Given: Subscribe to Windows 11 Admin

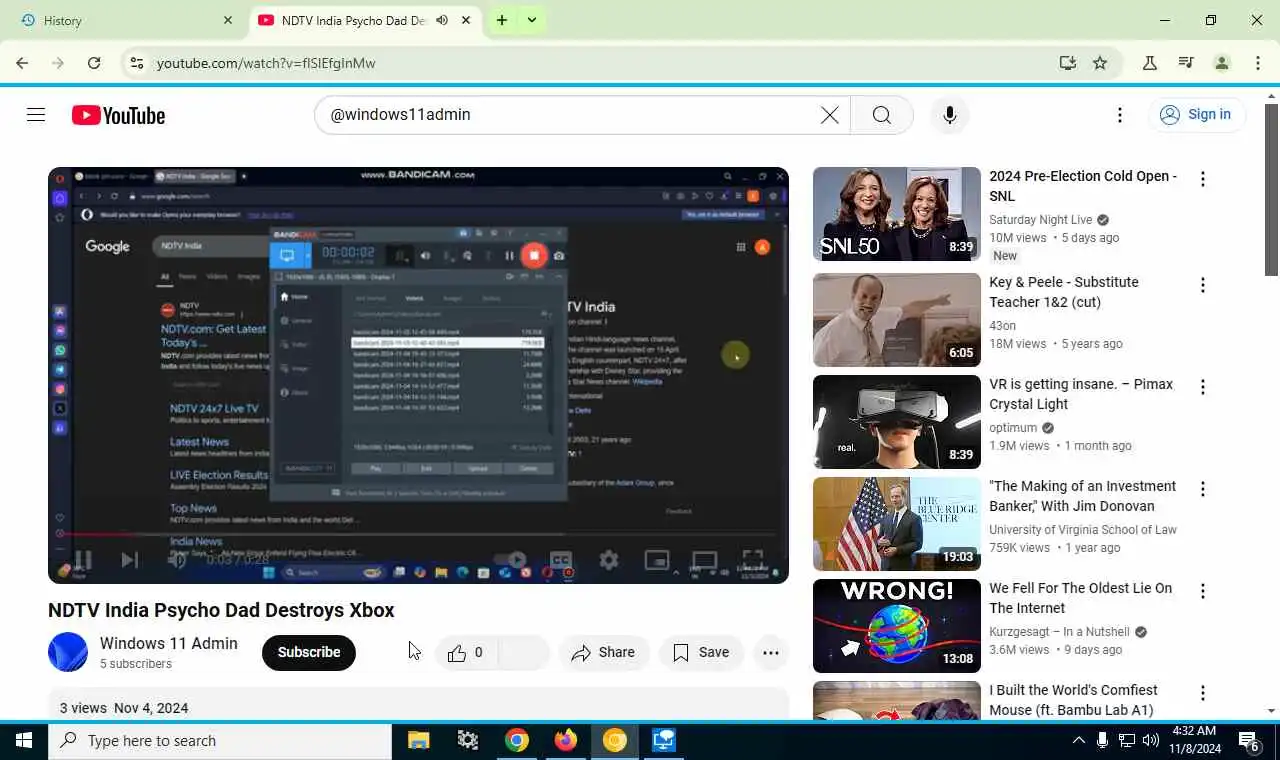Looking at the screenshot, I should 309,653.
